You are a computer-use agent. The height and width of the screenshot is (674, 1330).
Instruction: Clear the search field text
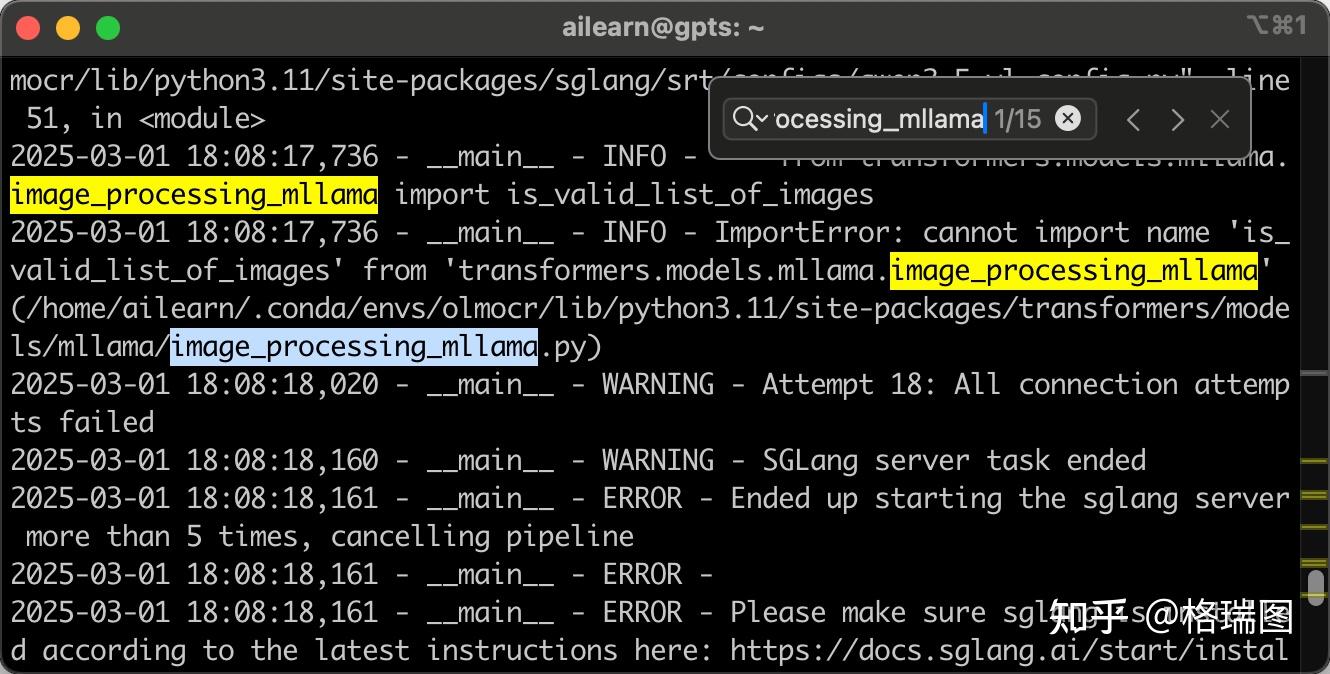click(x=1068, y=119)
